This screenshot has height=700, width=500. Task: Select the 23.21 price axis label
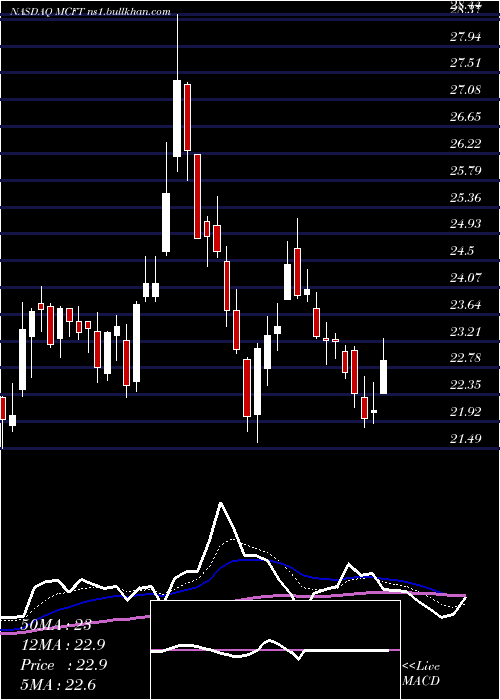click(x=466, y=332)
